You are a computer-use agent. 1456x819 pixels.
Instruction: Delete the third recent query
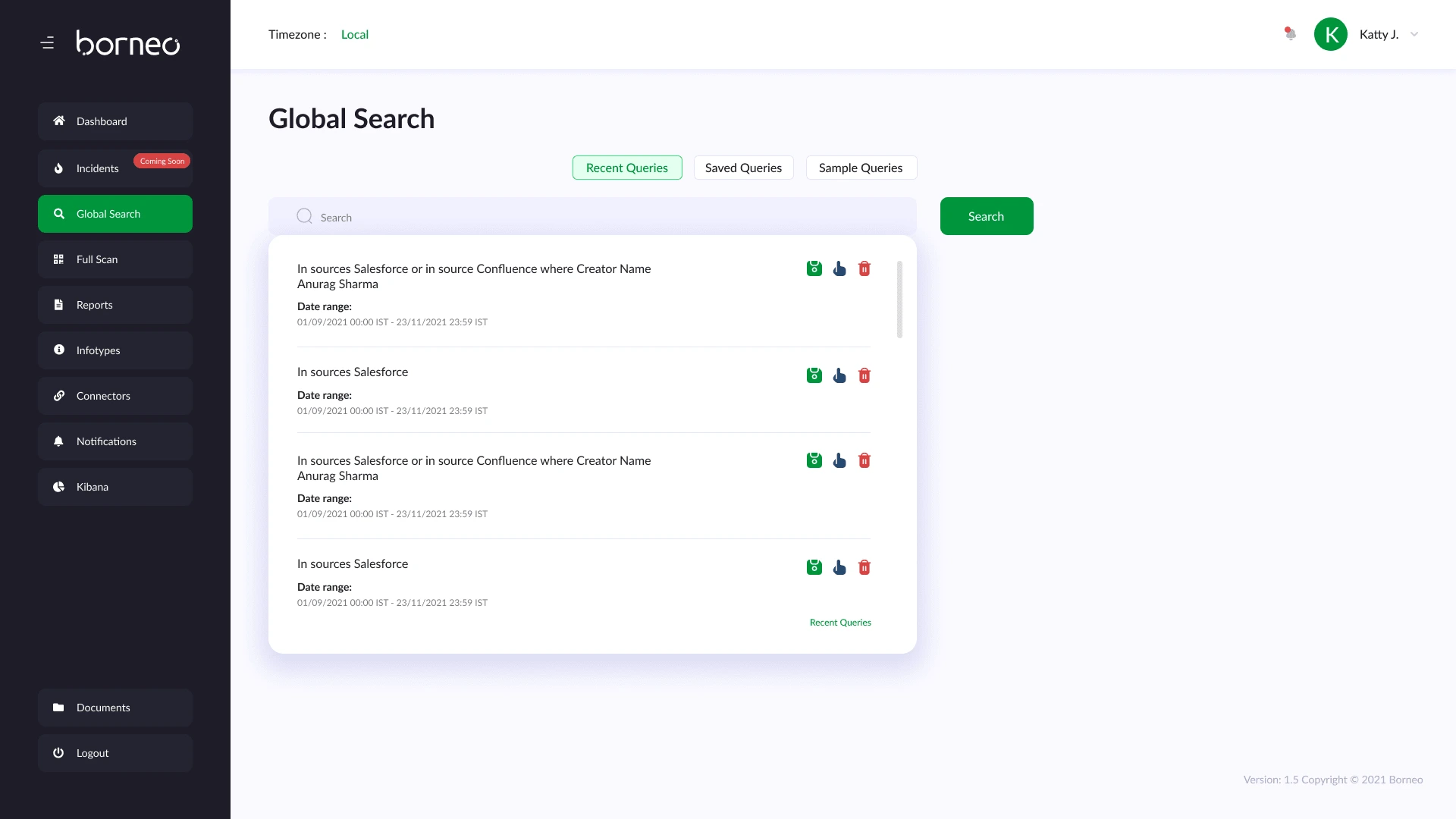864,460
